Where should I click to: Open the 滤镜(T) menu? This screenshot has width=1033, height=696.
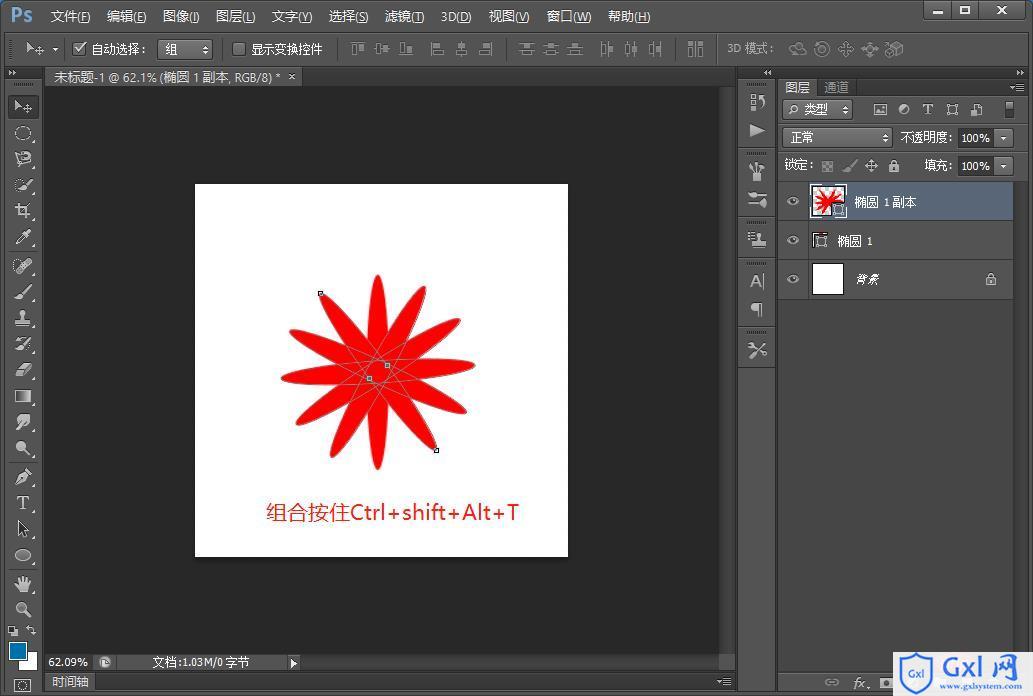(x=405, y=16)
